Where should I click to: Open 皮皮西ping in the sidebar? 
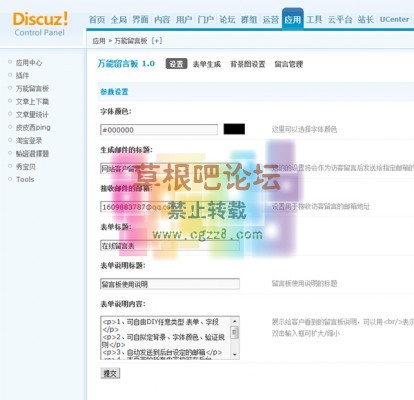(x=33, y=127)
